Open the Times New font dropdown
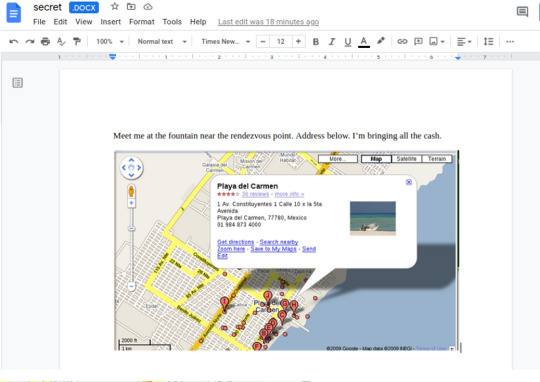Viewport: 540px width, 382px height. 225,42
